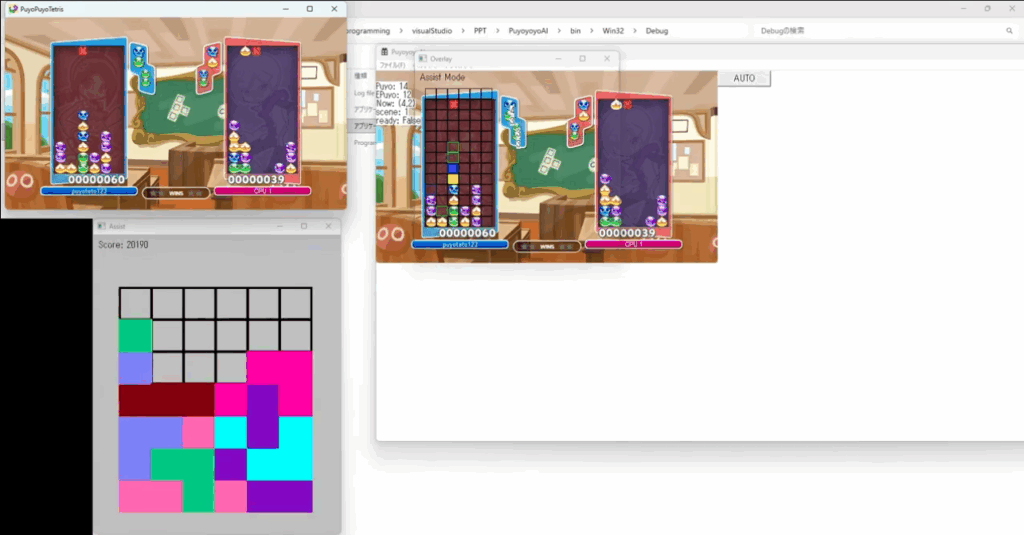Close the Assist window
This screenshot has height=535, width=1024.
pos(328,227)
